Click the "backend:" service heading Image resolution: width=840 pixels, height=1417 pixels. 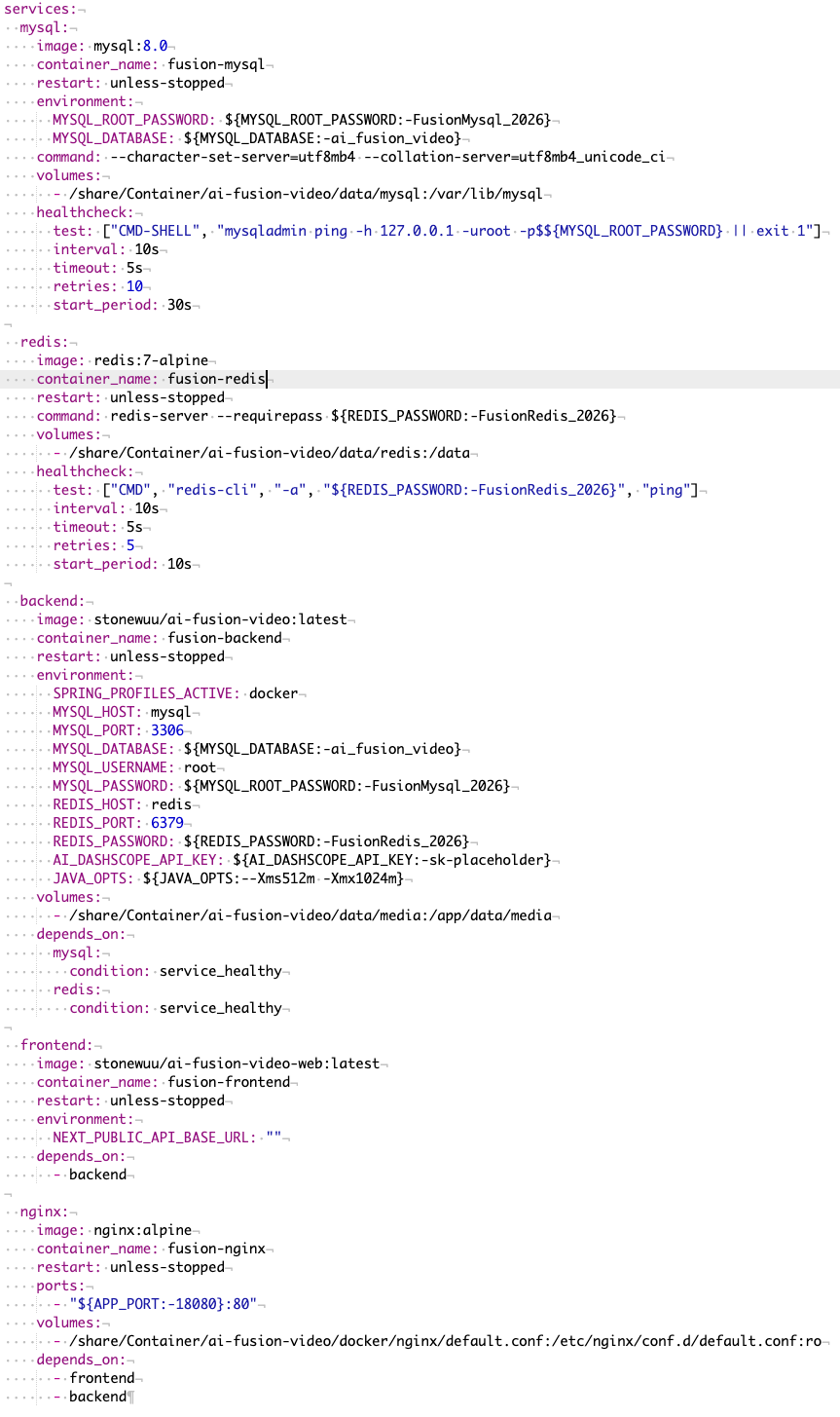click(53, 601)
